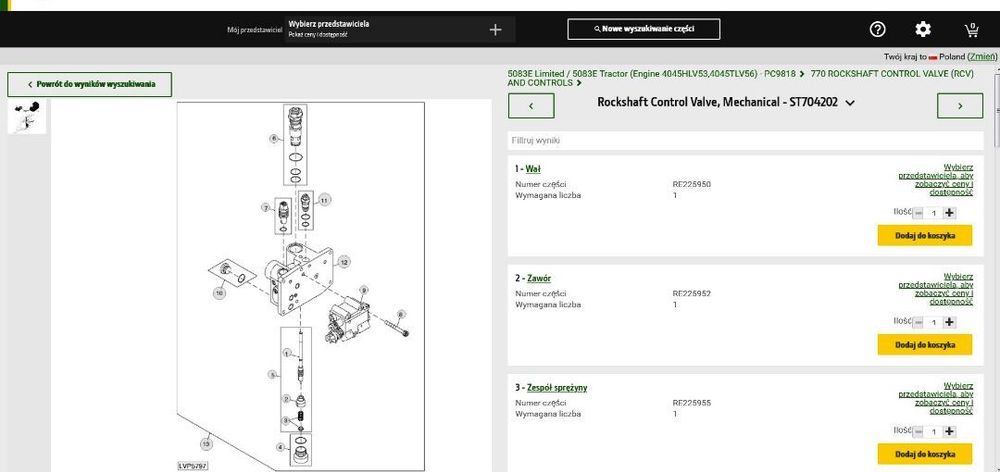
Task: Go to the previous diagram with left arrow
Action: [x=531, y=106]
